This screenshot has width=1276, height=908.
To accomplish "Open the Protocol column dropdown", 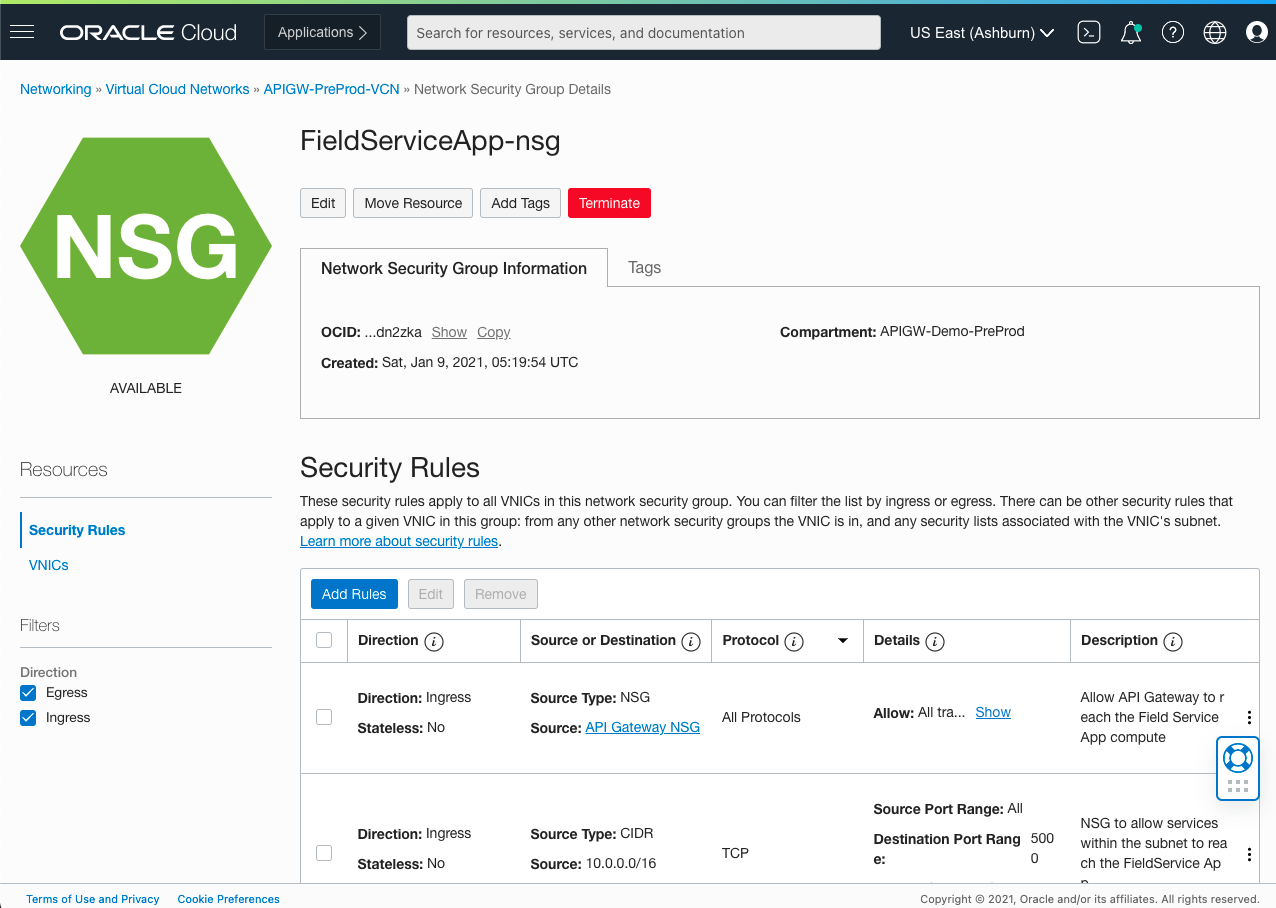I will (x=842, y=640).
